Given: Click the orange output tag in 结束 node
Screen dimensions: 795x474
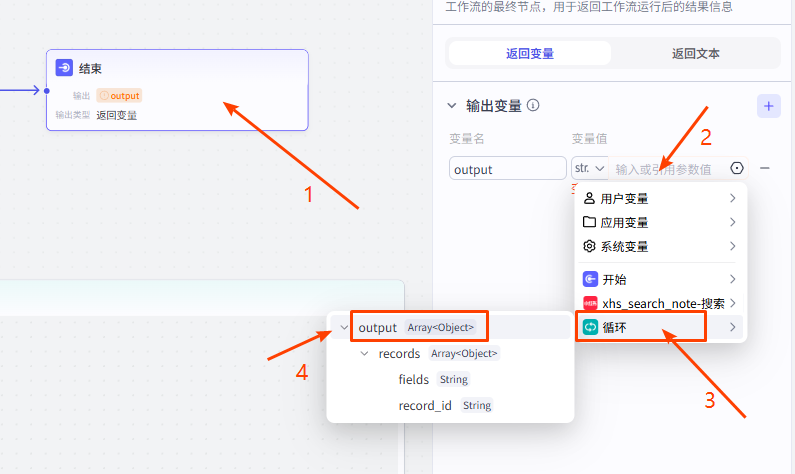Looking at the screenshot, I should (x=119, y=95).
